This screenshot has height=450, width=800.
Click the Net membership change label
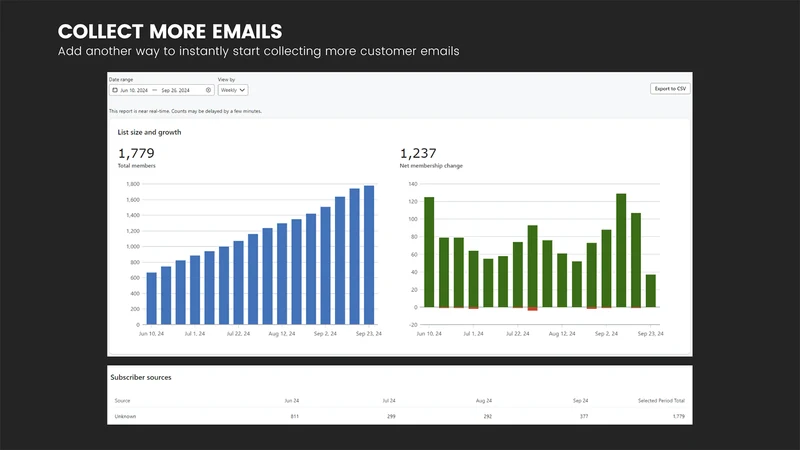click(431, 166)
